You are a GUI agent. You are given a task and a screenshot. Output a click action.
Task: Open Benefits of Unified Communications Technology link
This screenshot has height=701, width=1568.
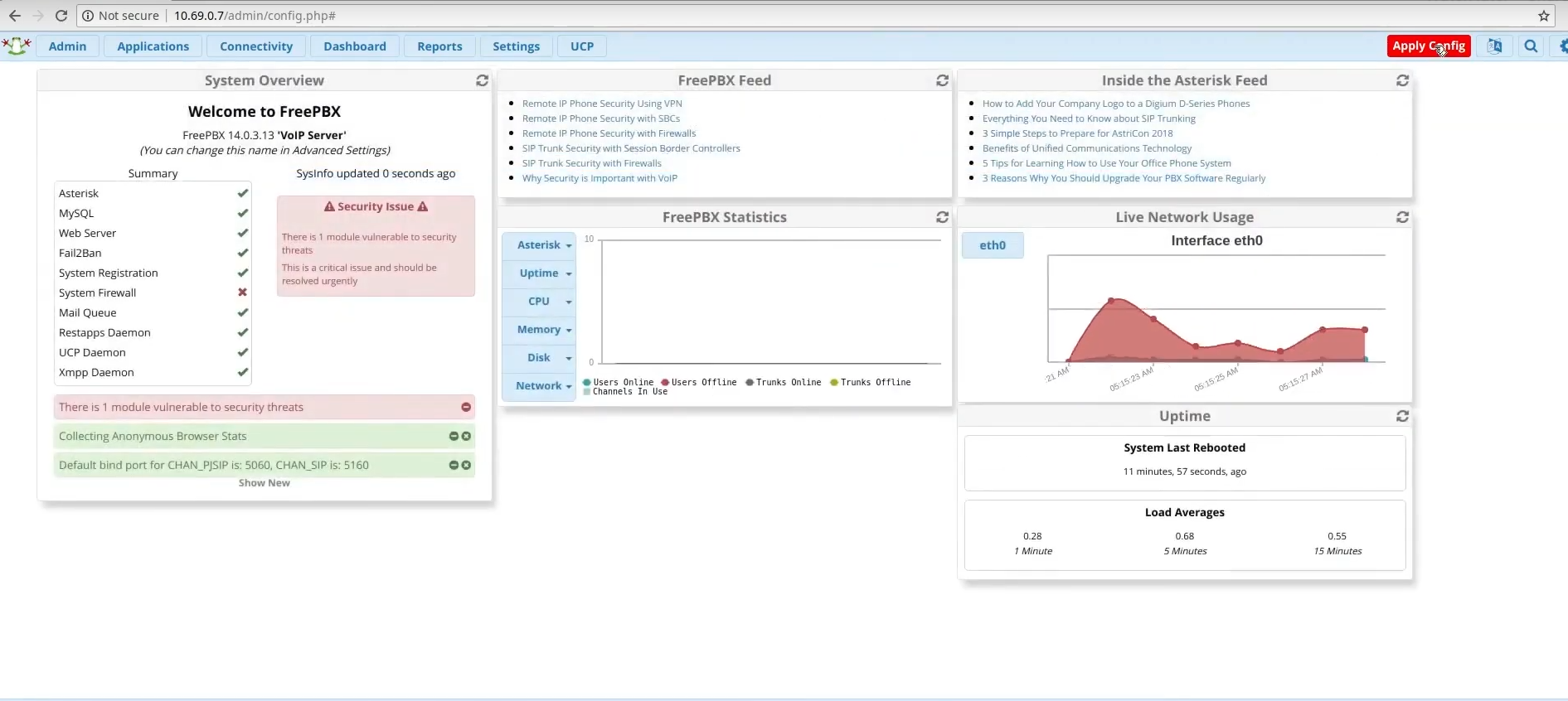[x=1087, y=148]
